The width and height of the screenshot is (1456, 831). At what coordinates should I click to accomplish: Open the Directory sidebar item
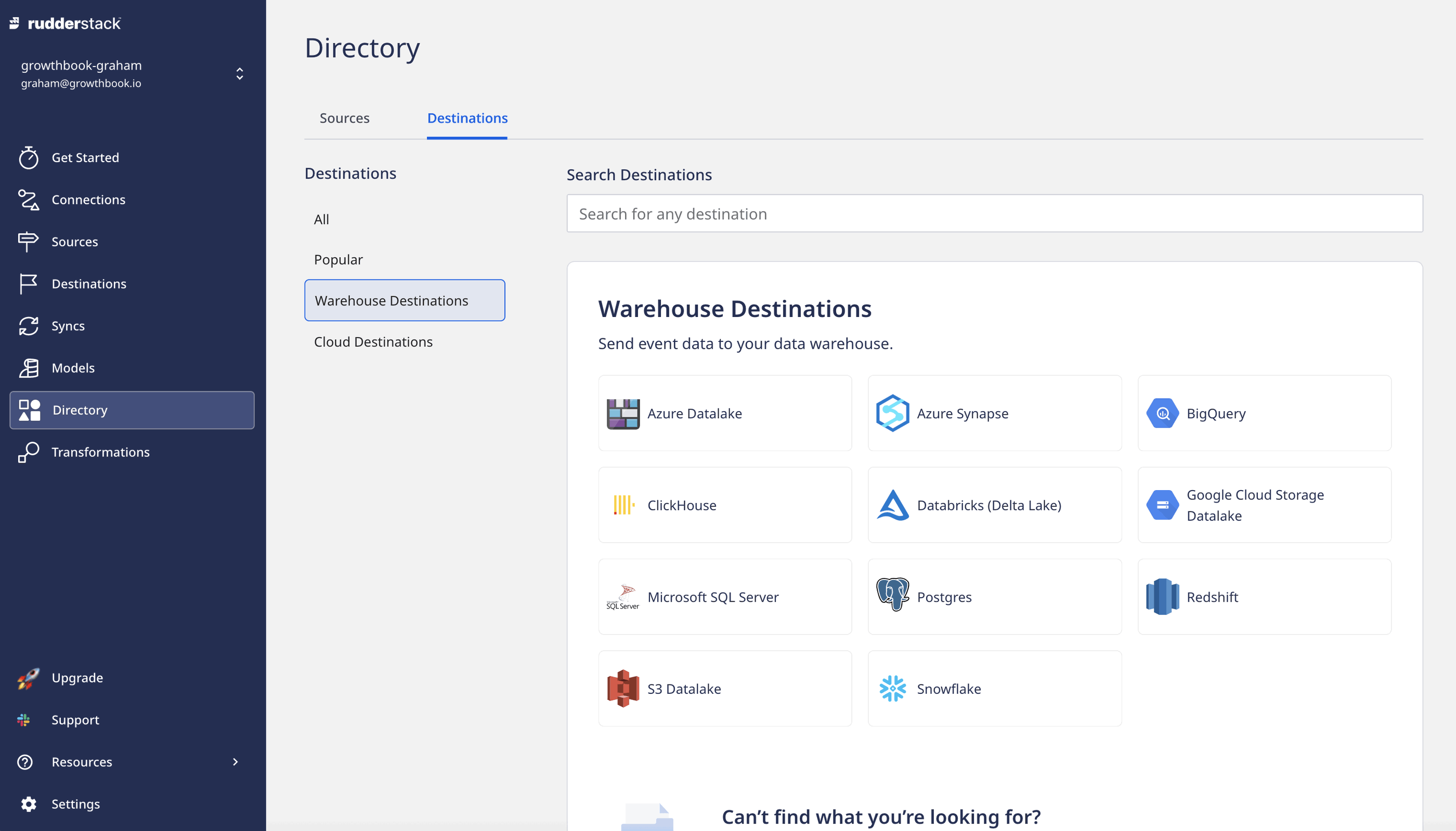(x=80, y=410)
